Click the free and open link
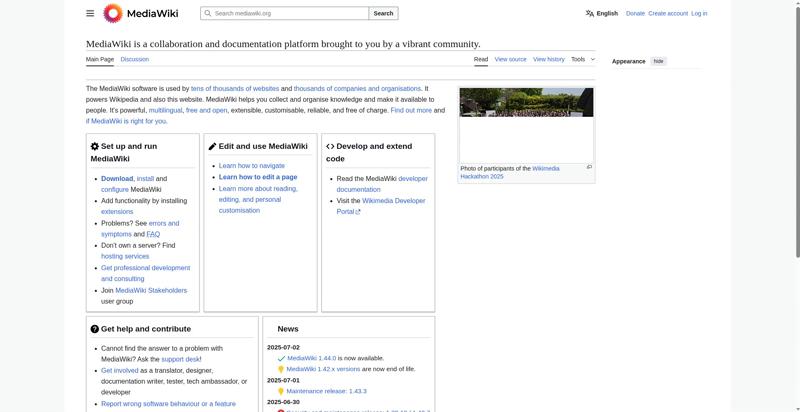Viewport: 800px width, 412px height. (x=207, y=110)
